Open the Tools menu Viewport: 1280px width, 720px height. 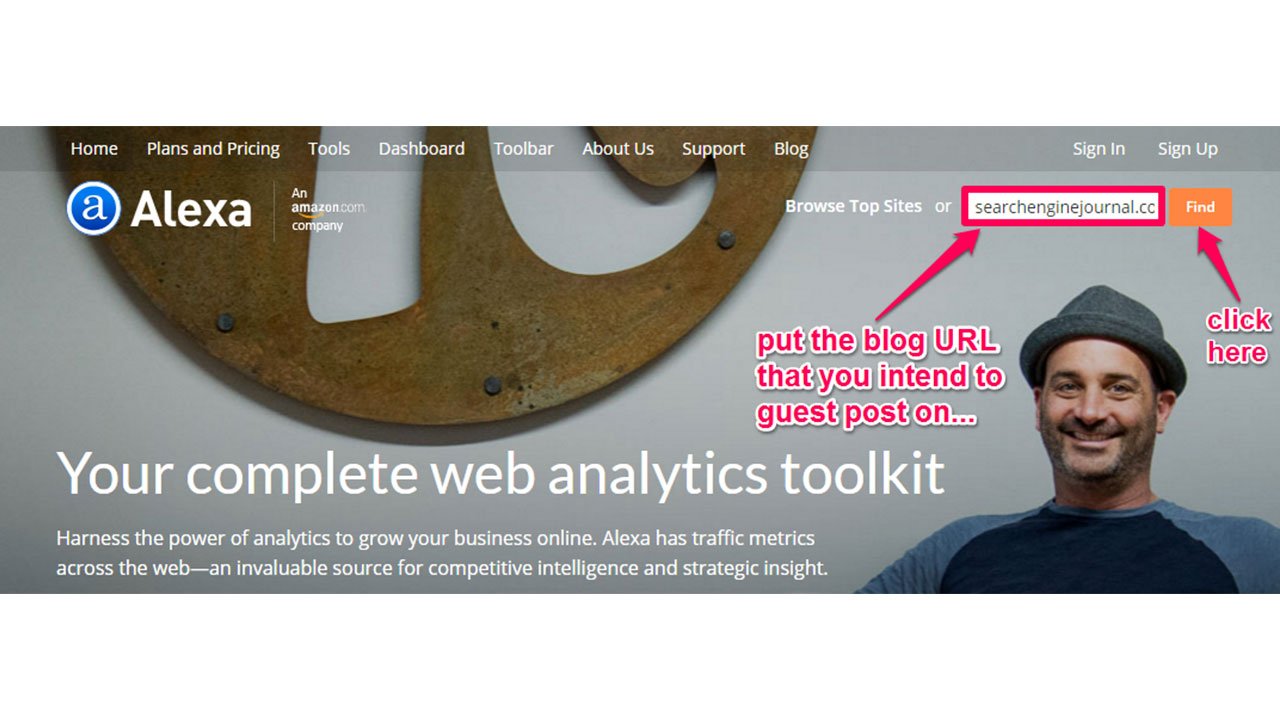(329, 148)
